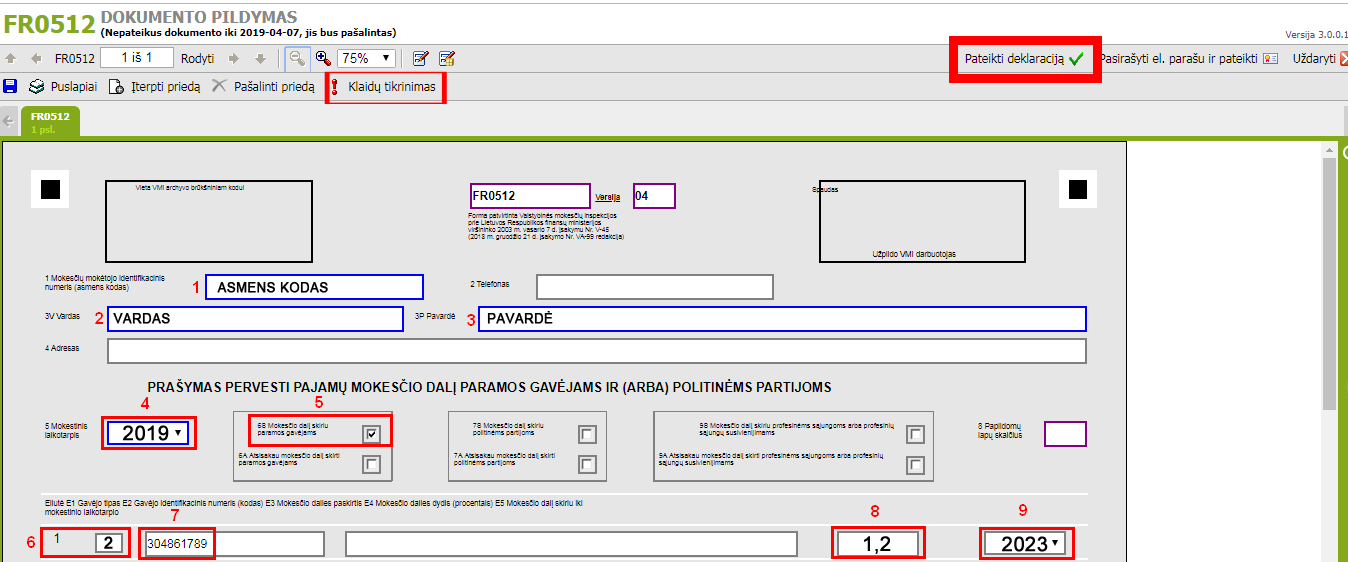Click the Pašalinti priedą X icon
This screenshot has height=562, width=1348.
click(x=219, y=87)
